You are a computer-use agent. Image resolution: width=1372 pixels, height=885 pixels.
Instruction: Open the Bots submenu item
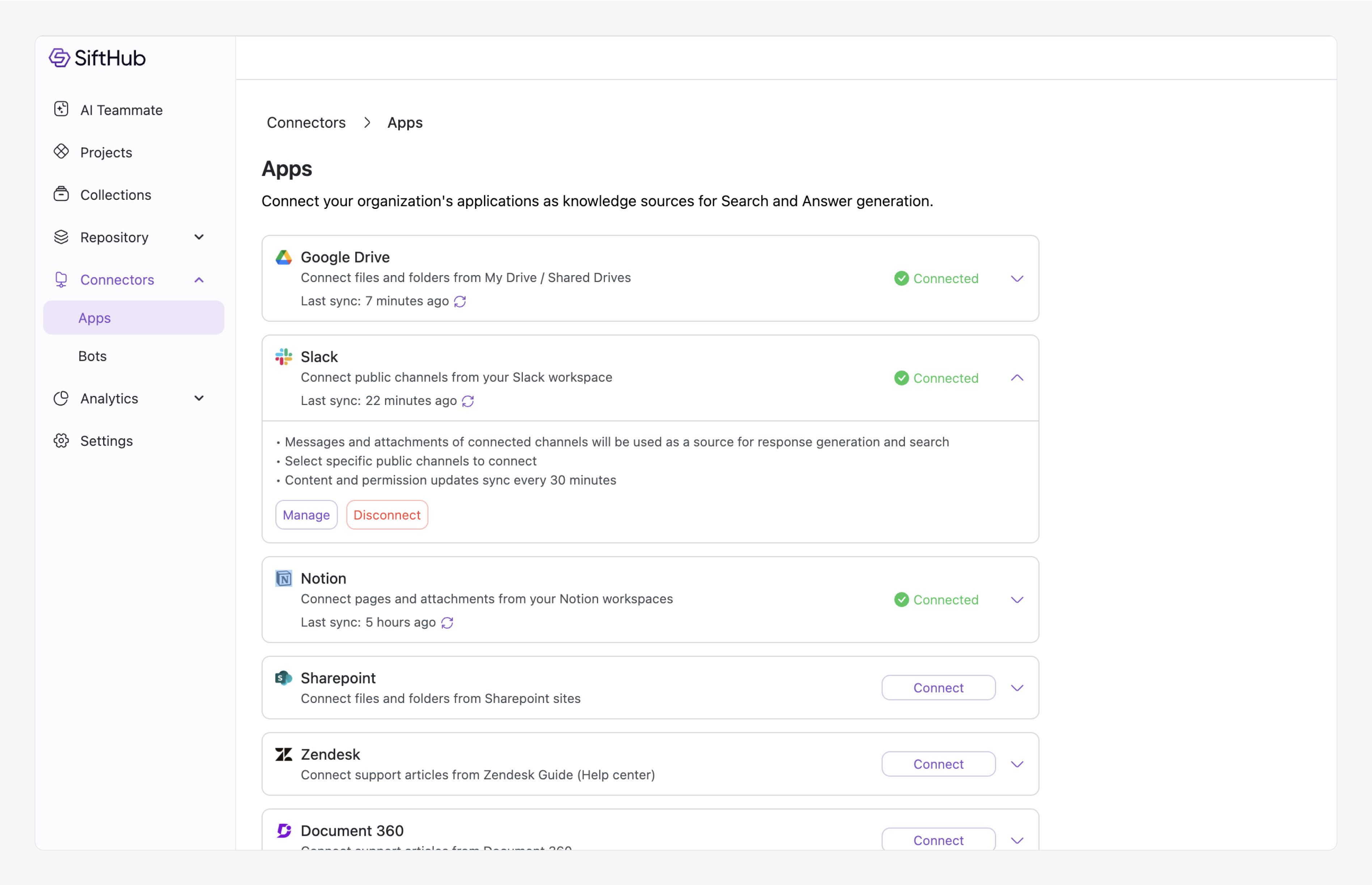[93, 356]
